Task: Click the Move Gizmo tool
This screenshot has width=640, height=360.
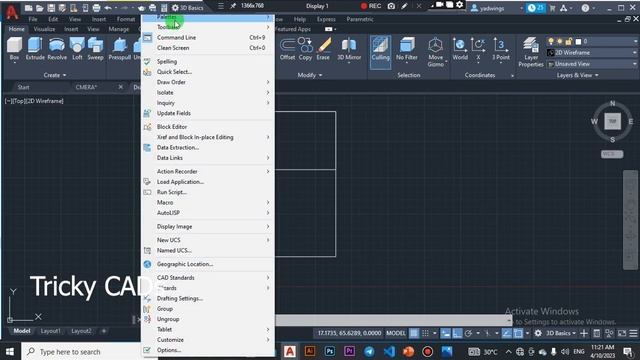Action: 436,52
